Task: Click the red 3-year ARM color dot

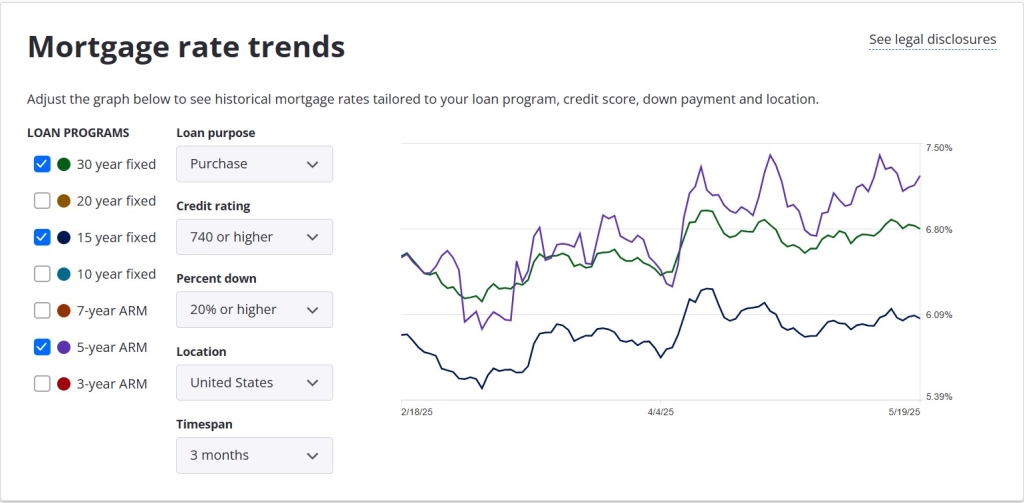Action: 64,383
